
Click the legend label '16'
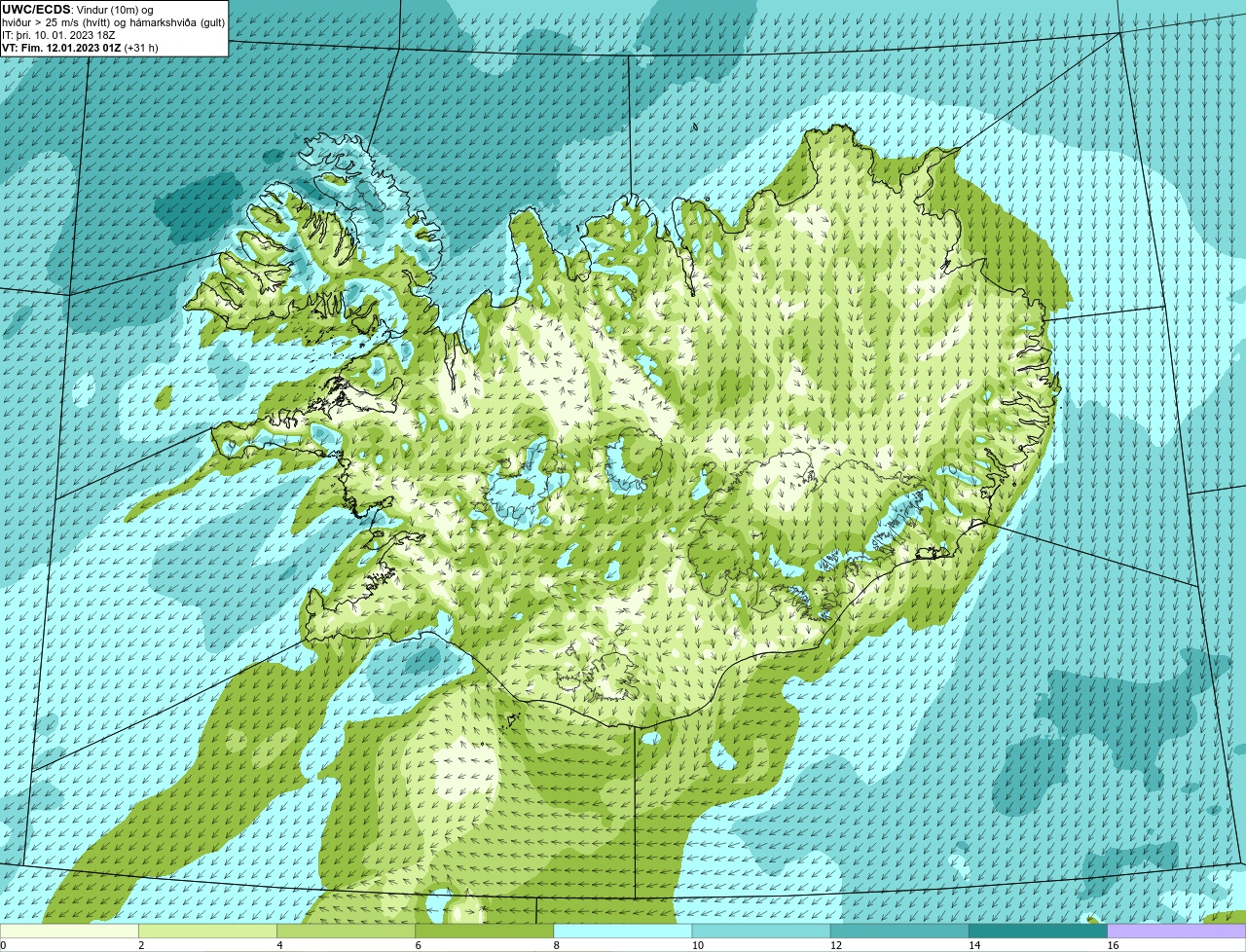click(x=1112, y=945)
